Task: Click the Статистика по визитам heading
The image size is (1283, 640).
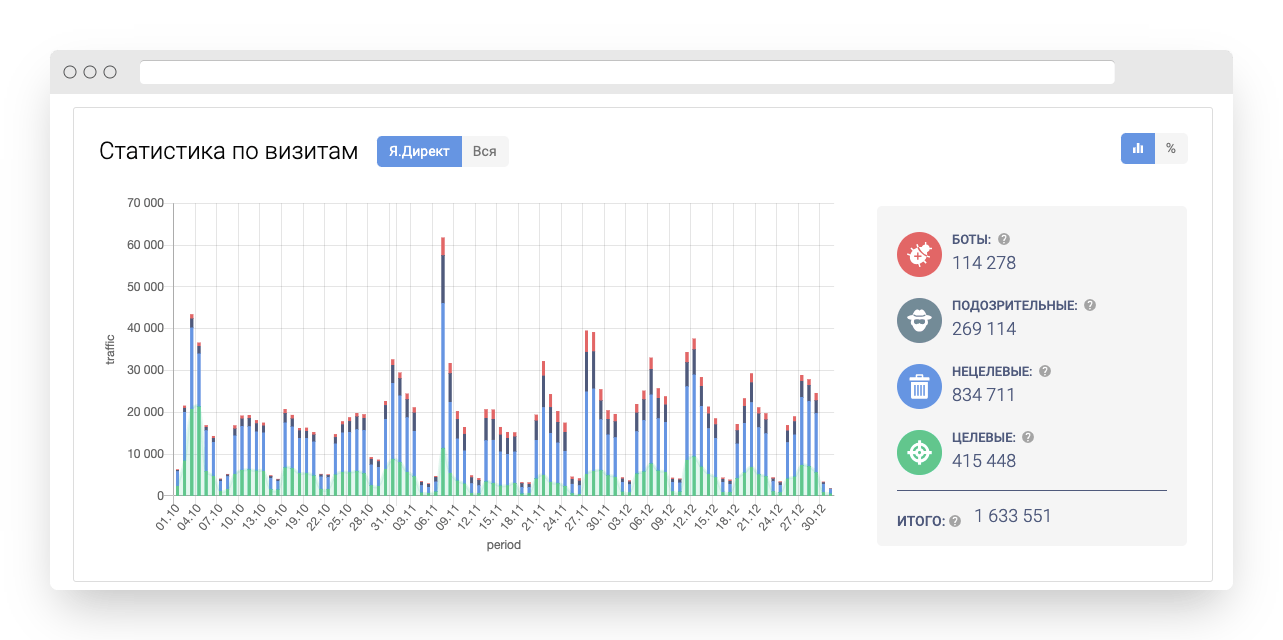Action: point(228,151)
